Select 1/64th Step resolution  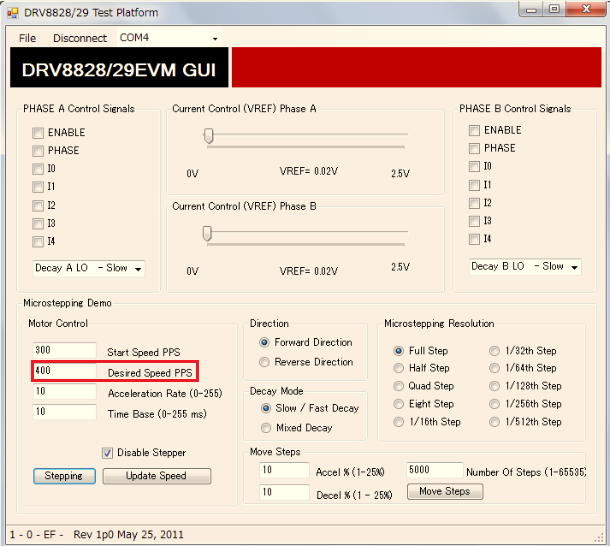(x=494, y=368)
